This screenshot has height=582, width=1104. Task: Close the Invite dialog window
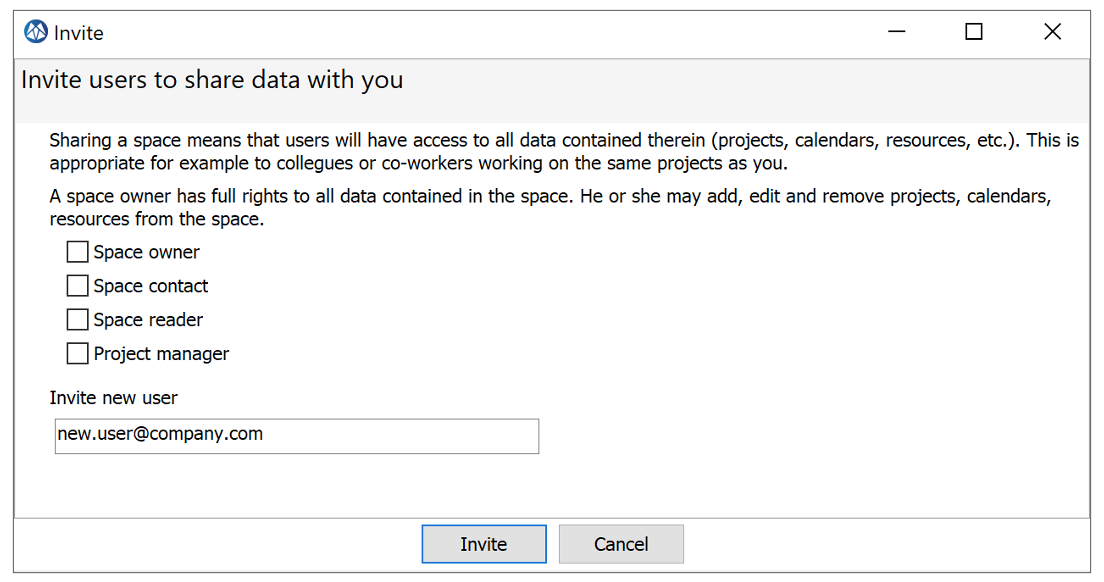point(1052,32)
